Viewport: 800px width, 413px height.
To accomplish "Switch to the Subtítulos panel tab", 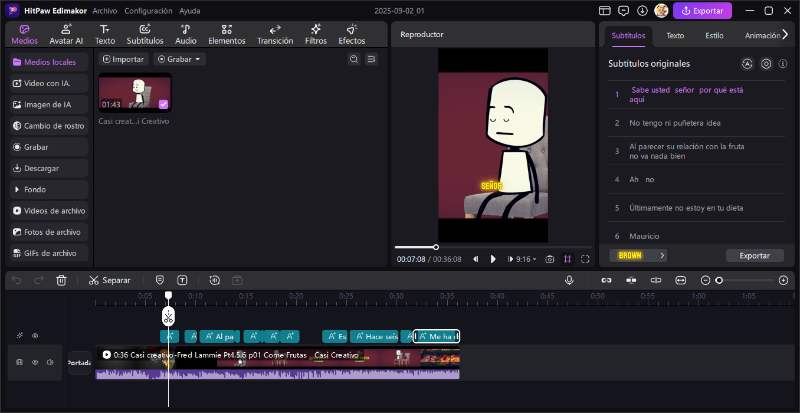I will (x=628, y=36).
